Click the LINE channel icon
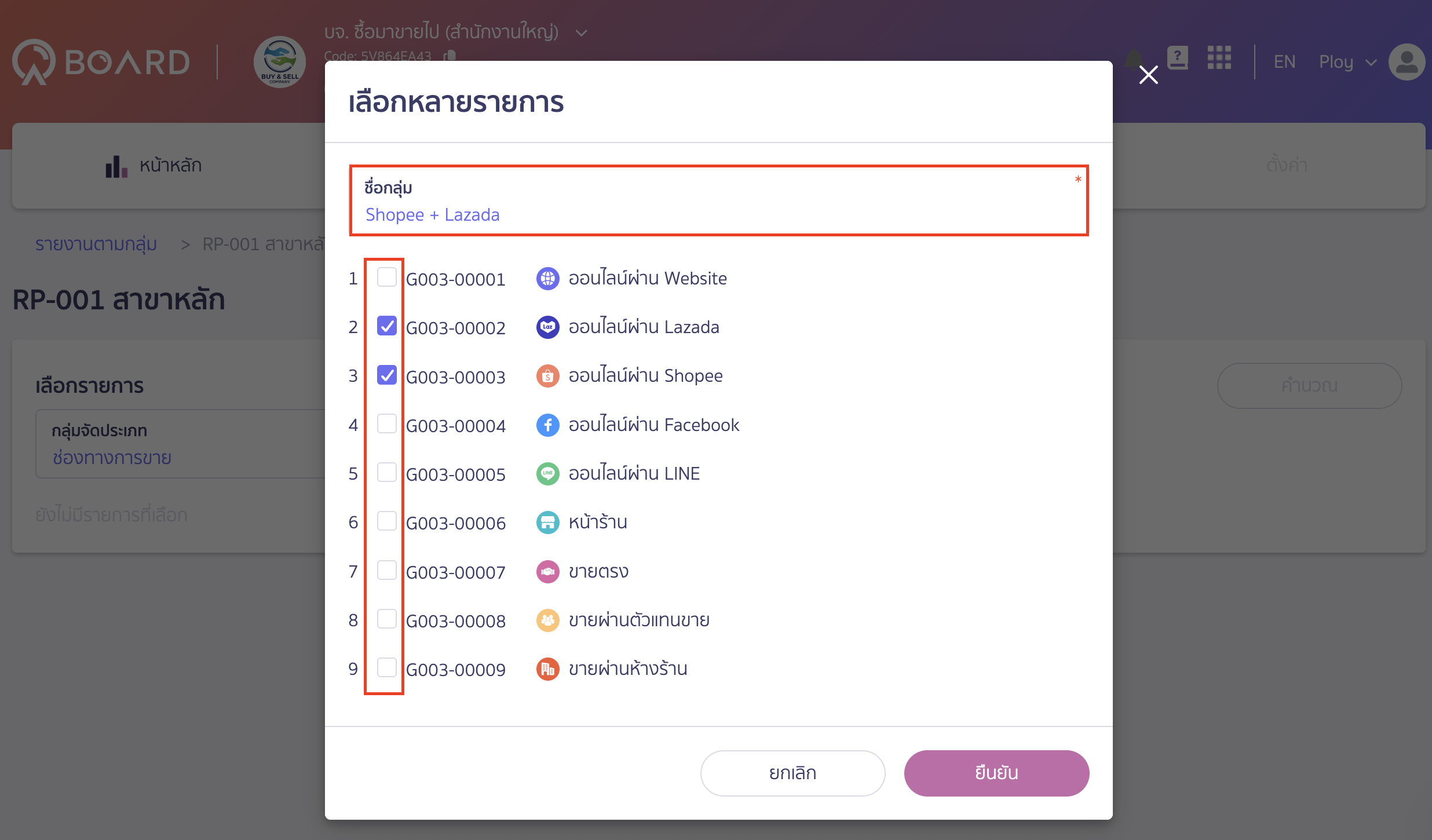The image size is (1432, 840). point(547,473)
